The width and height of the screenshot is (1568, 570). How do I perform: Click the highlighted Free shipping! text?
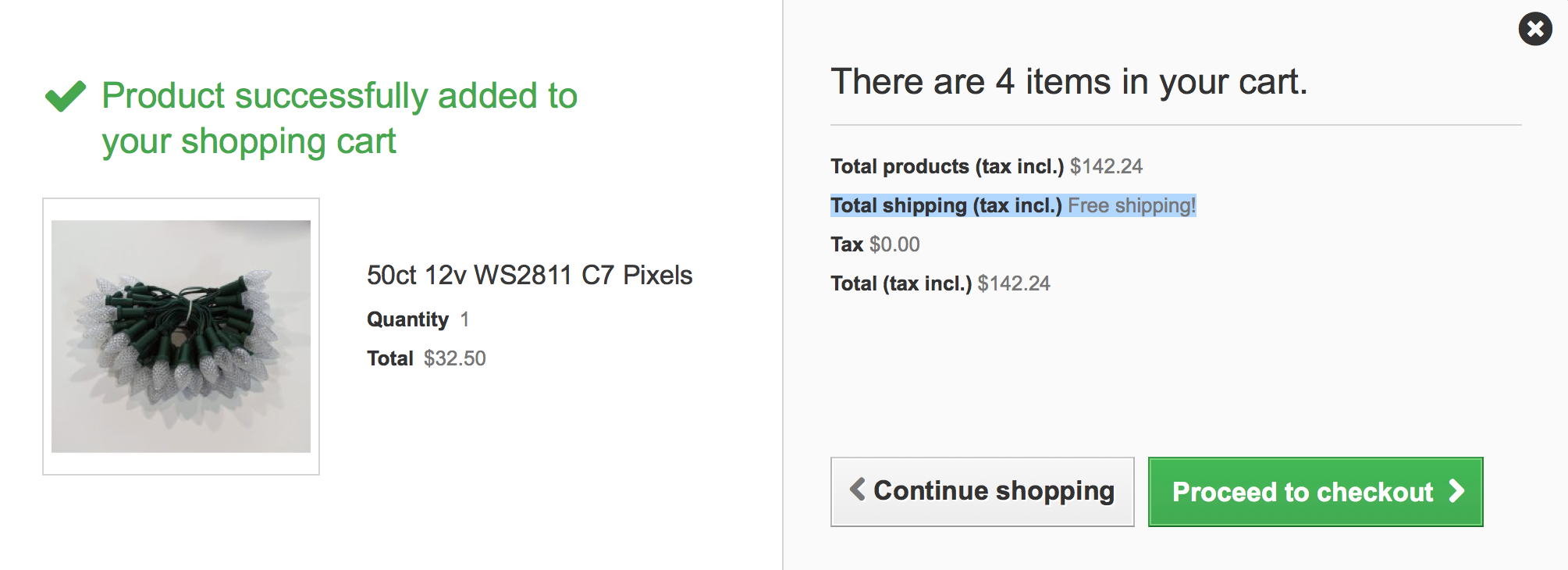click(1131, 205)
